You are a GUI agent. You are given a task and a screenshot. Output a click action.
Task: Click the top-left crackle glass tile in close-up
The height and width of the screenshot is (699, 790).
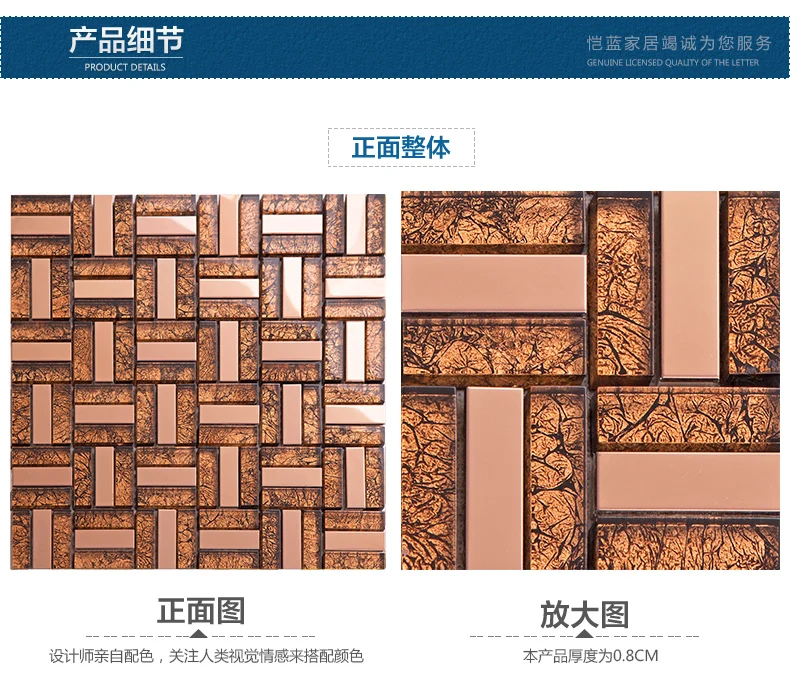492,218
